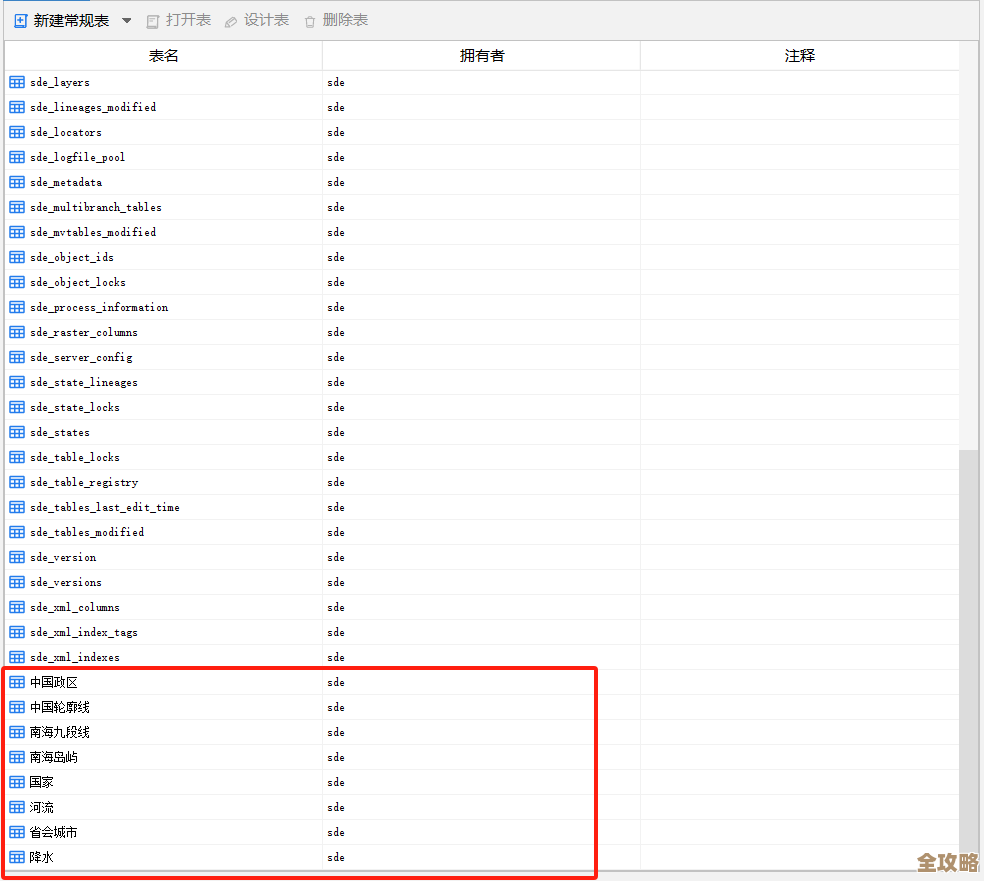Viewport: 984px width, 881px height.
Task: Click the 注释 column header
Action: pyautogui.click(x=799, y=56)
